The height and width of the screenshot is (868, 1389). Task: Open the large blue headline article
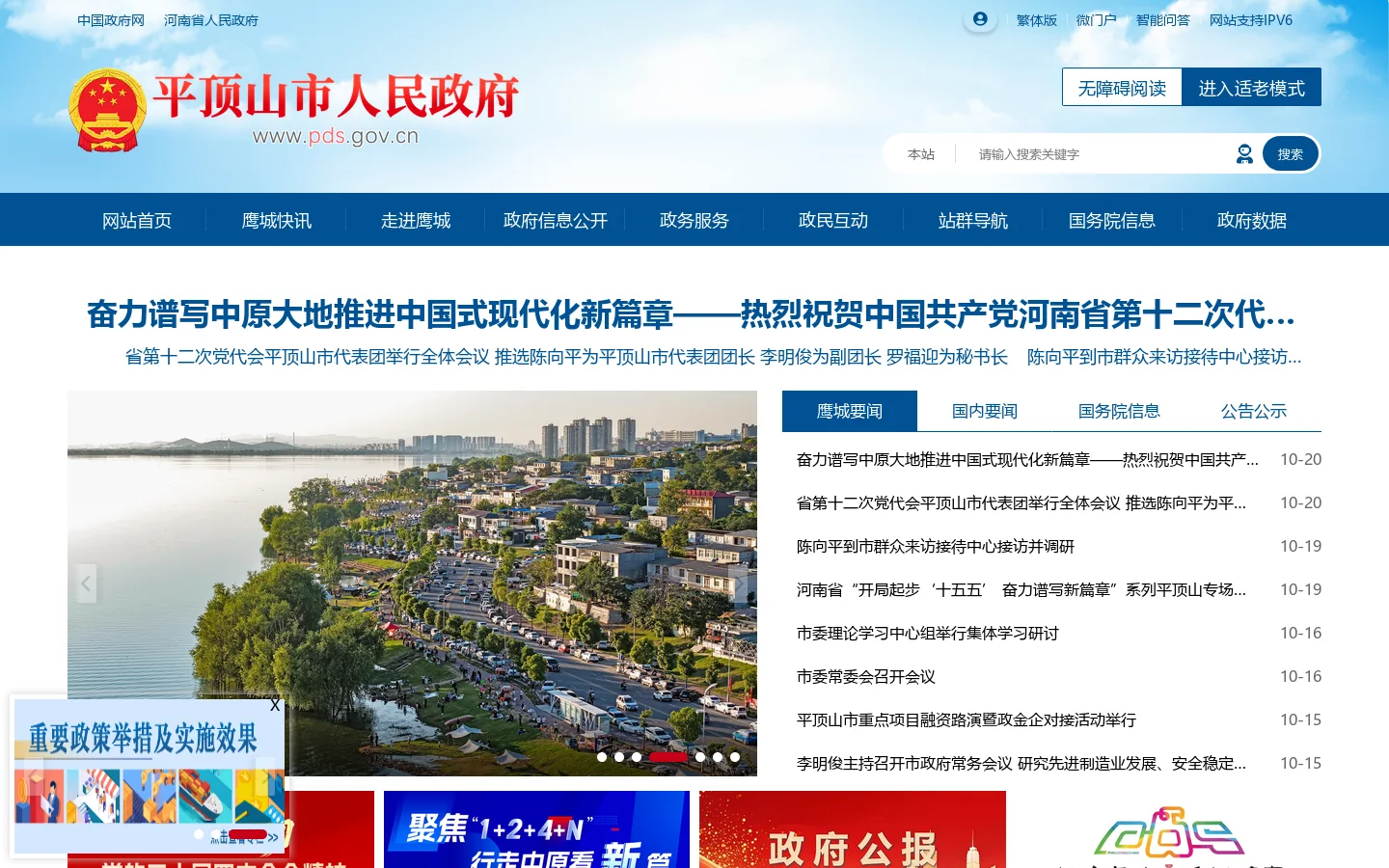[691, 314]
